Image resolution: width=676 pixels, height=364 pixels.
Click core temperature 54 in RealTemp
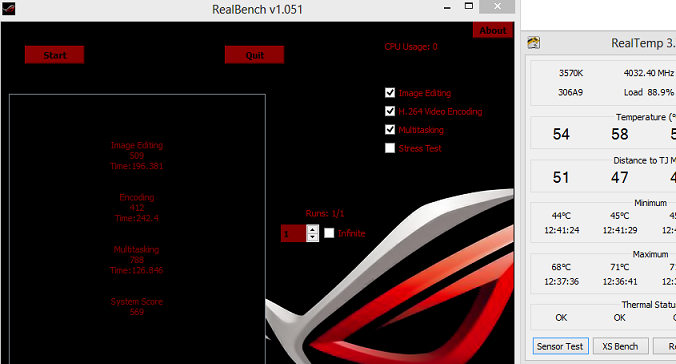561,134
